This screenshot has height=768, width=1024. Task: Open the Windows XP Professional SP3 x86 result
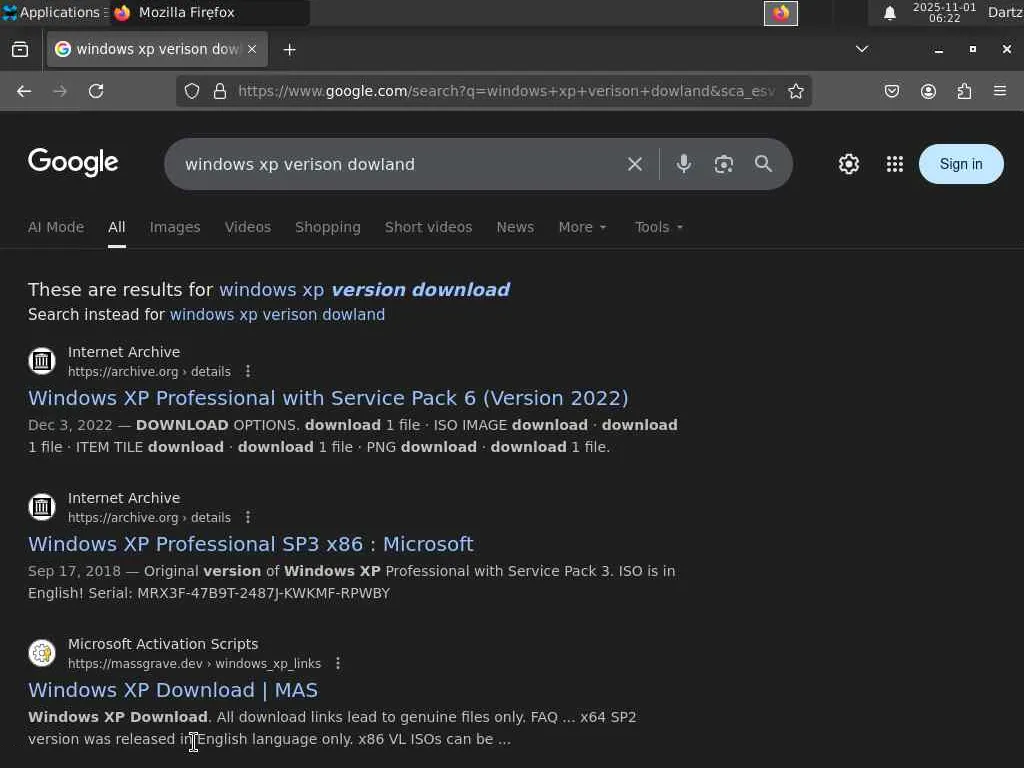tap(251, 544)
